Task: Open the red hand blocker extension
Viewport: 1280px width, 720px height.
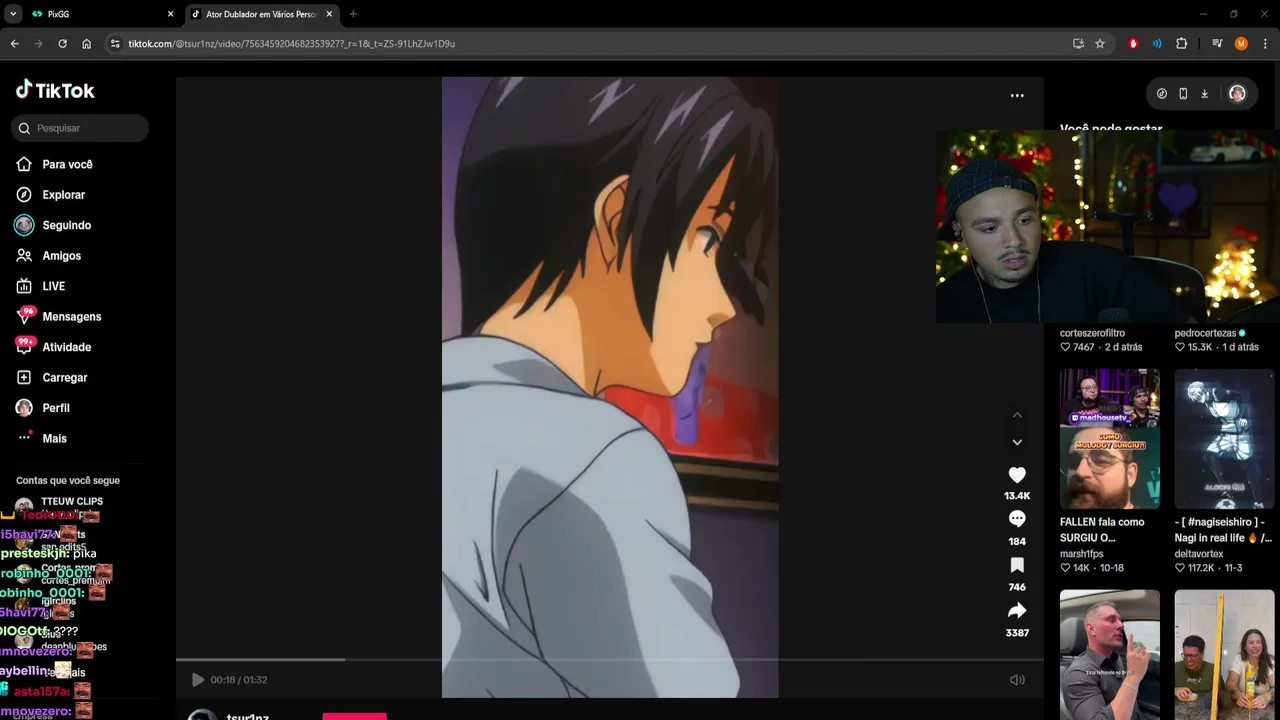Action: 1133,44
